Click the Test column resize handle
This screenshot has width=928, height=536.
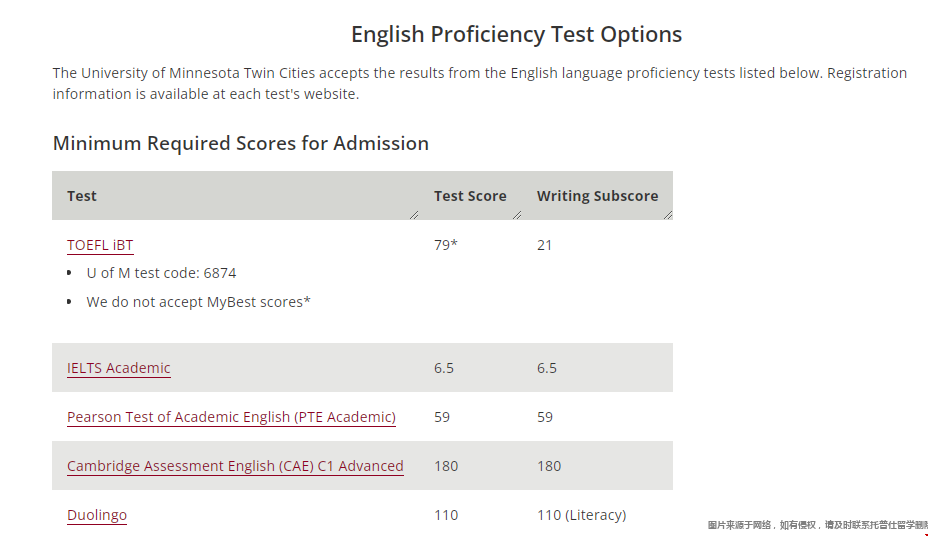[414, 215]
